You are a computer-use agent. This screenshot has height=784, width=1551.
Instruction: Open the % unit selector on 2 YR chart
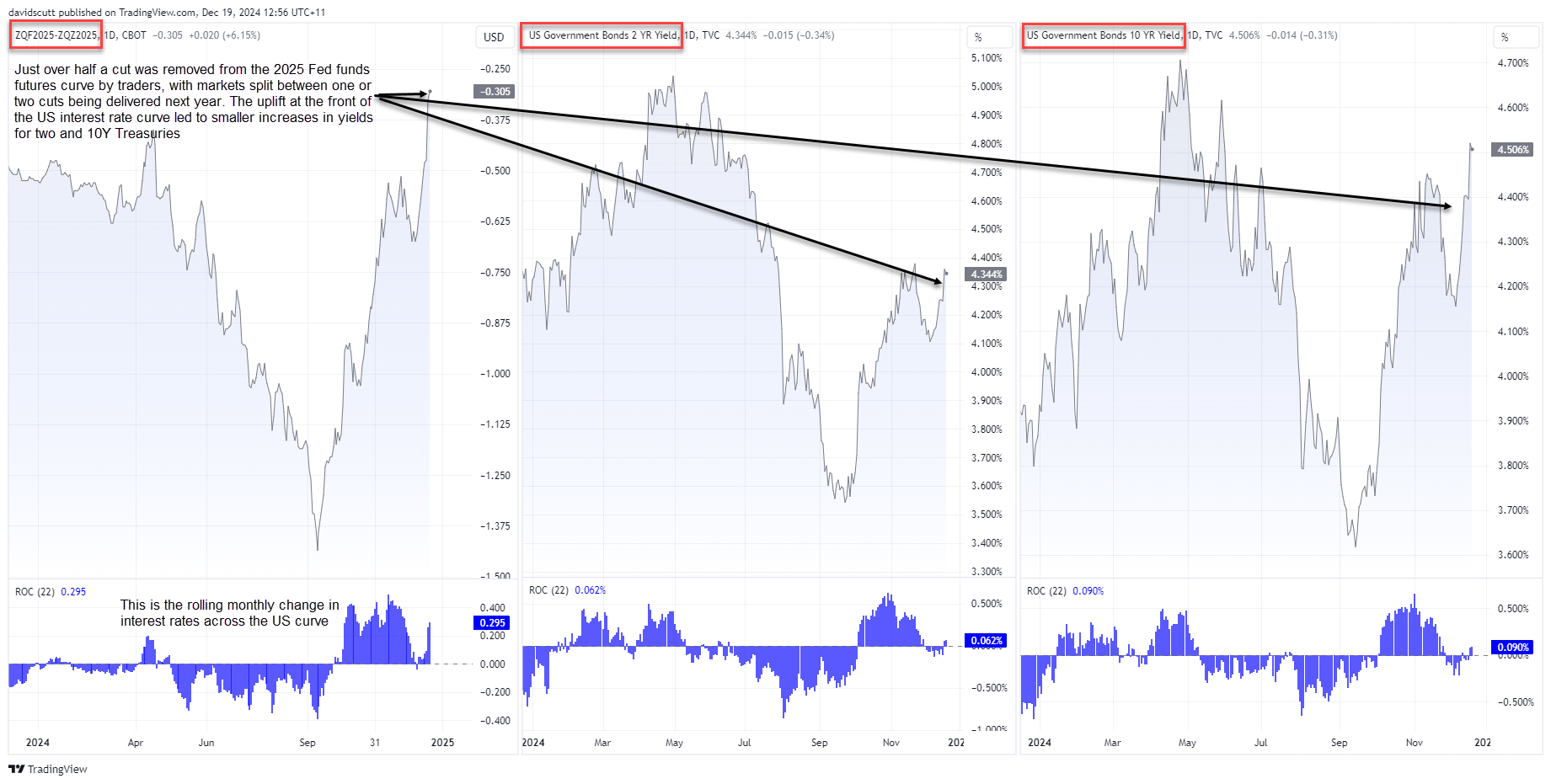(x=988, y=37)
